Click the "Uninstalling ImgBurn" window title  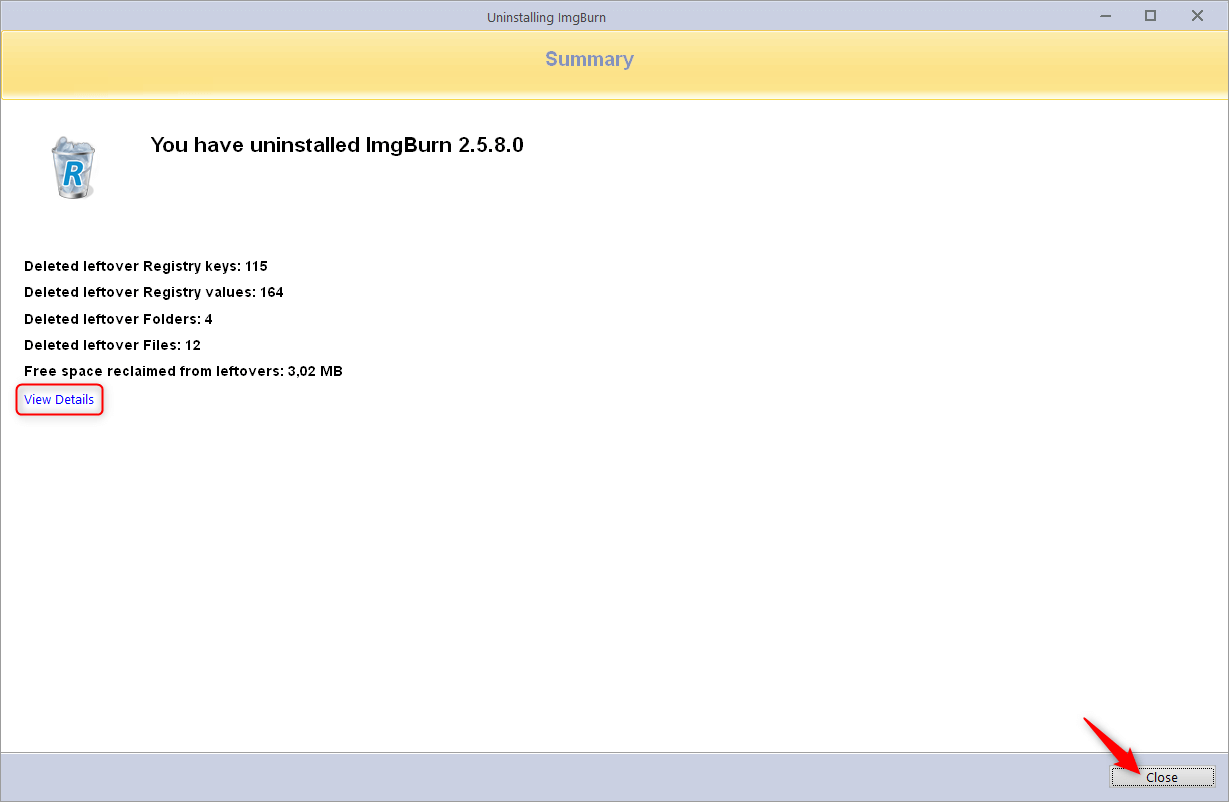546,17
